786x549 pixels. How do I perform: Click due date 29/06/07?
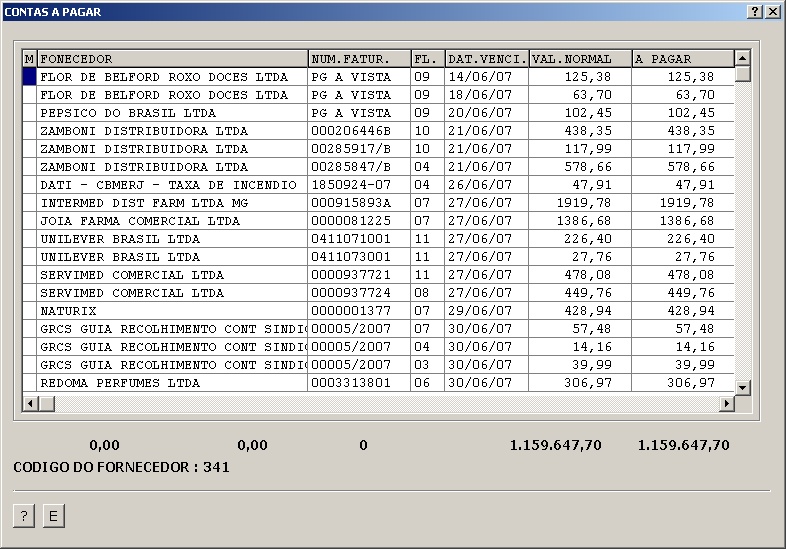click(480, 311)
